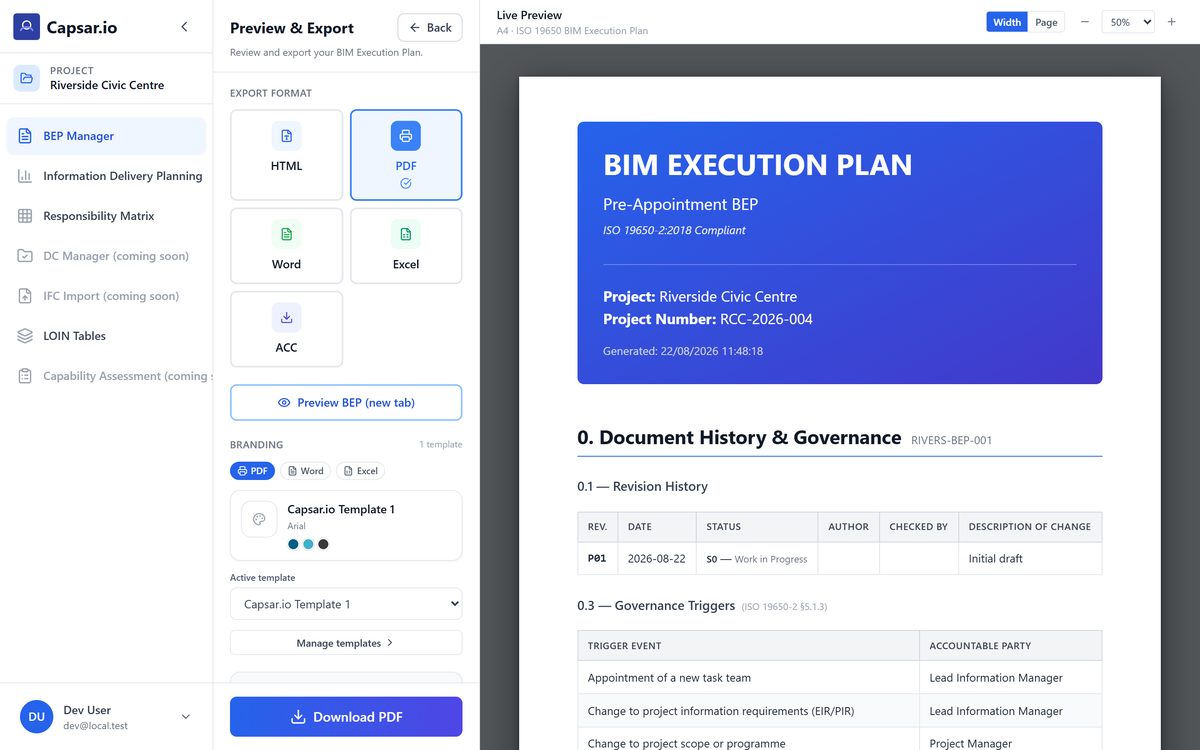Click the 'RIVERS-BEP-001' document code
This screenshot has width=1200, height=750.
click(952, 440)
